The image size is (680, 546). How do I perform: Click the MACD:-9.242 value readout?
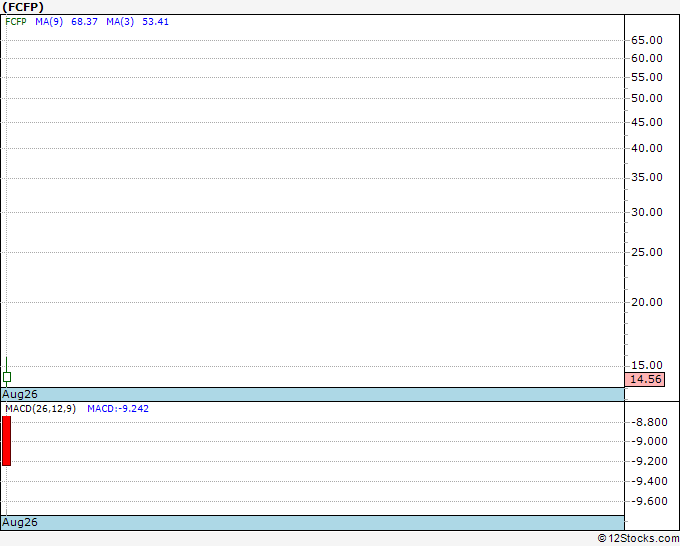click(118, 409)
